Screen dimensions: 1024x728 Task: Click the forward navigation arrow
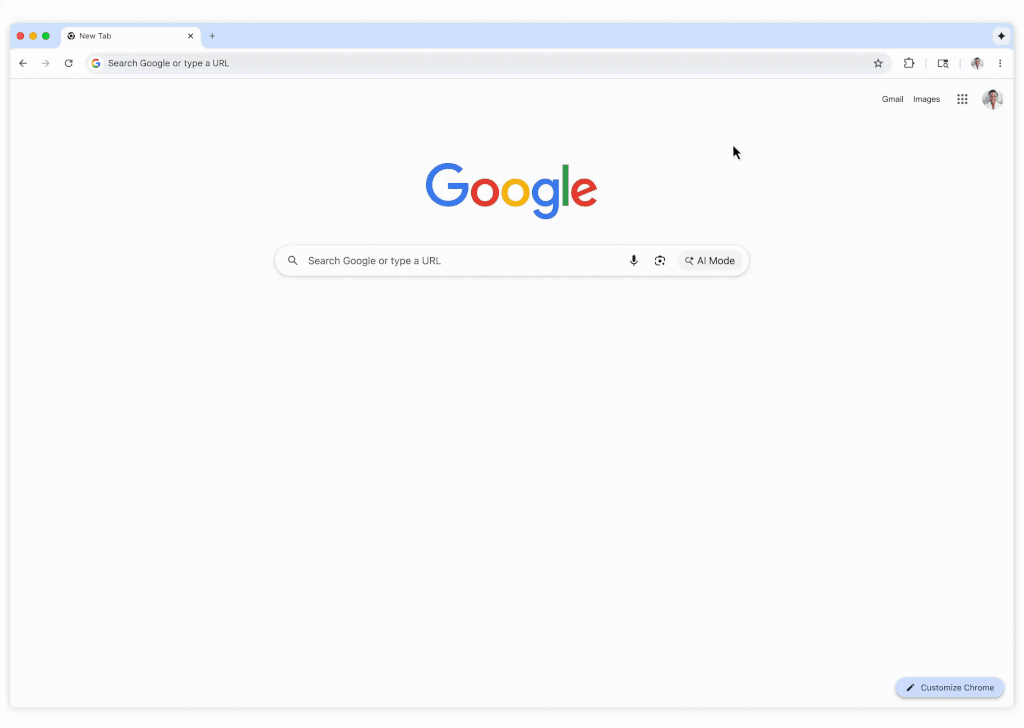click(x=46, y=63)
